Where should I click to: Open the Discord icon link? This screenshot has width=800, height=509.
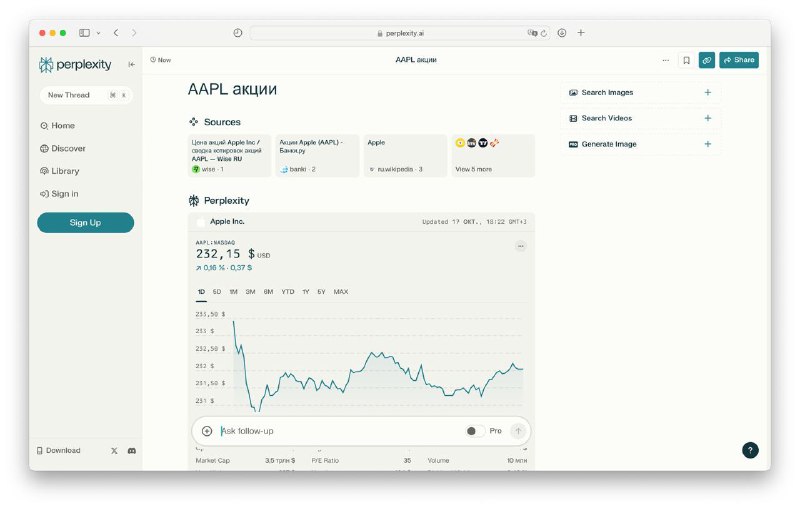132,451
